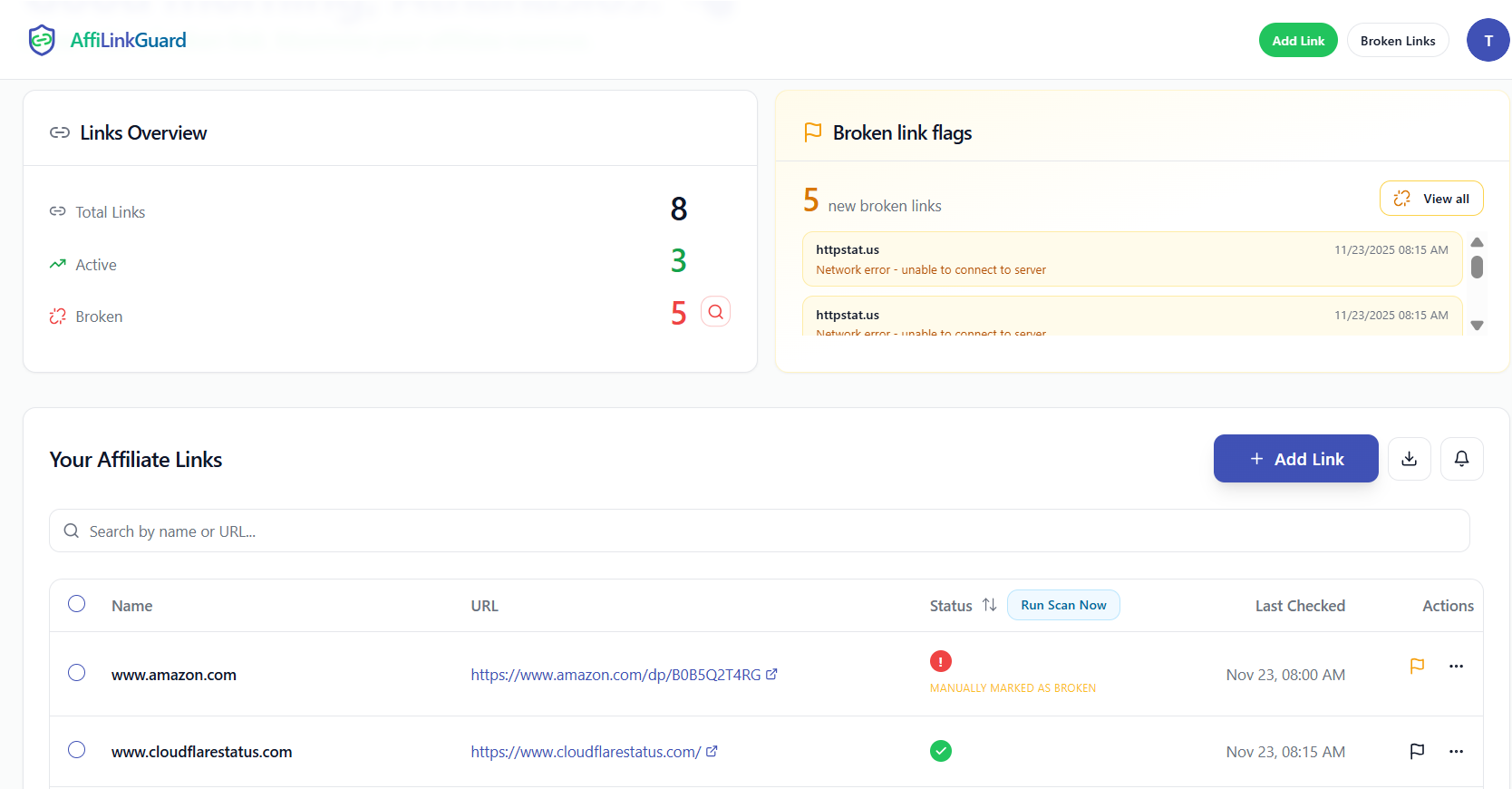Click the broken flags list scrollbar thumb

1477,267
